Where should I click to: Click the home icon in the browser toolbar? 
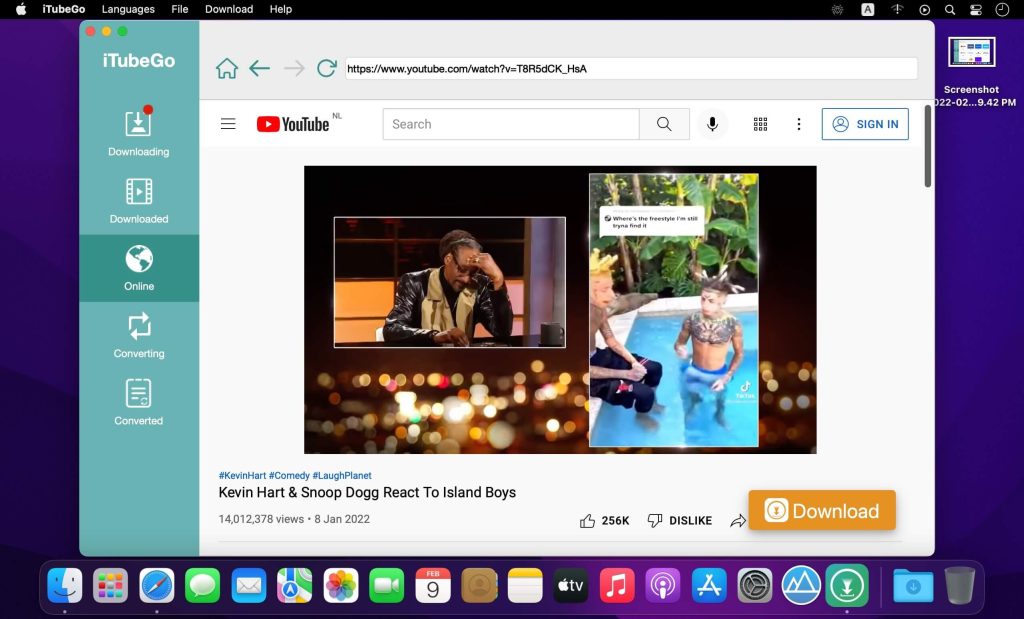(x=227, y=68)
